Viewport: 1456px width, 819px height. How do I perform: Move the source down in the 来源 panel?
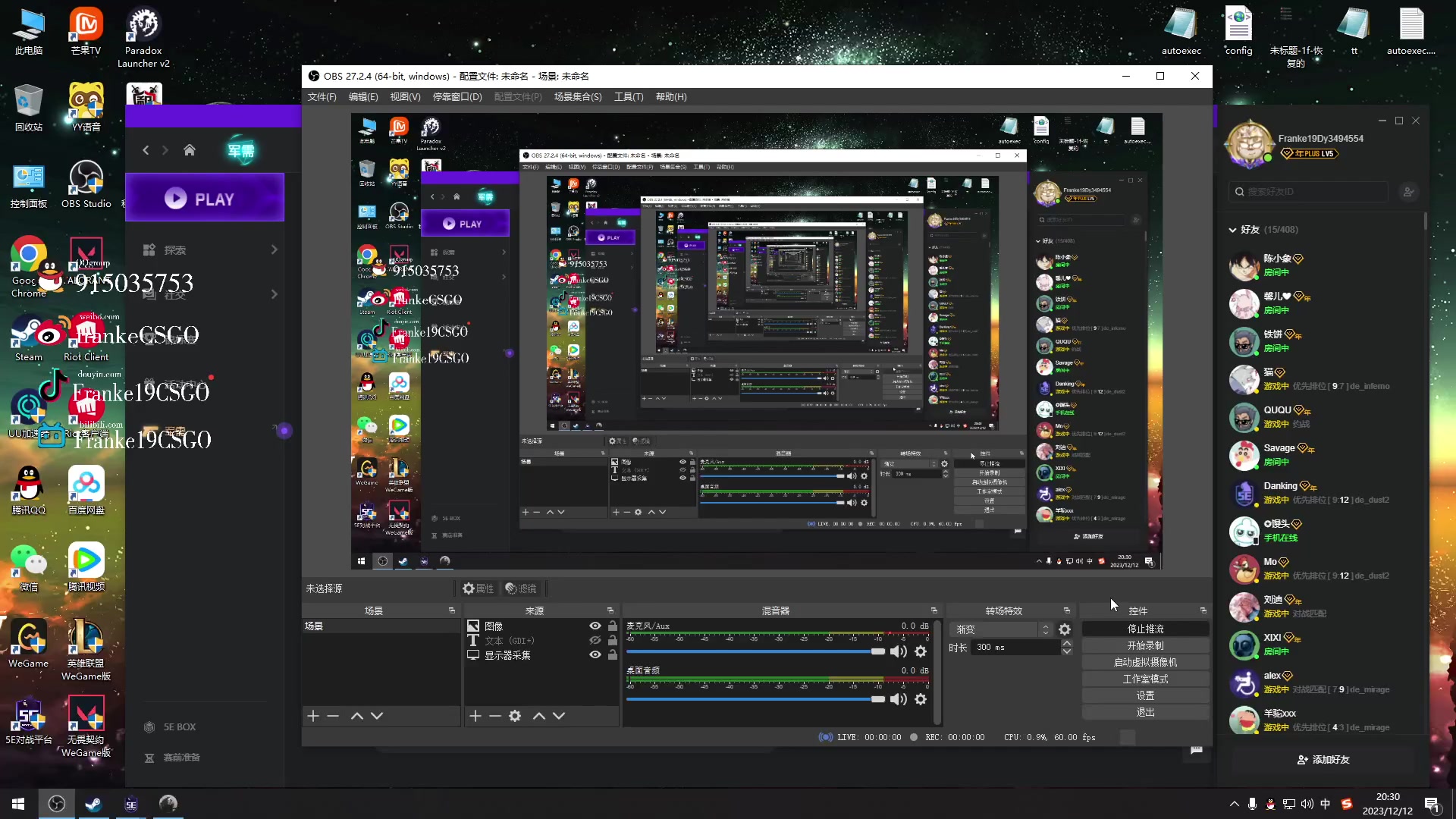[x=559, y=716]
